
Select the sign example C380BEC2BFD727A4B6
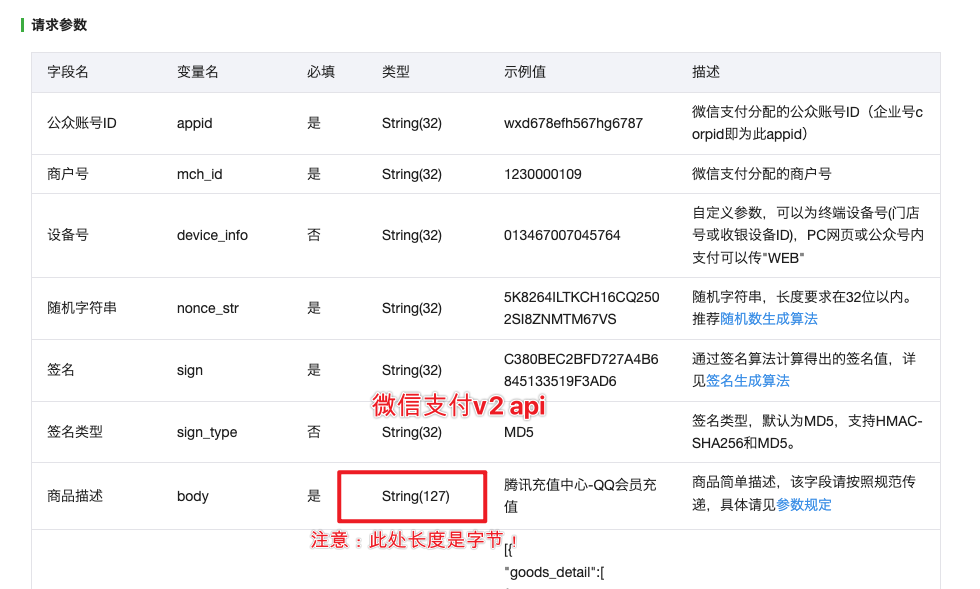(x=581, y=359)
